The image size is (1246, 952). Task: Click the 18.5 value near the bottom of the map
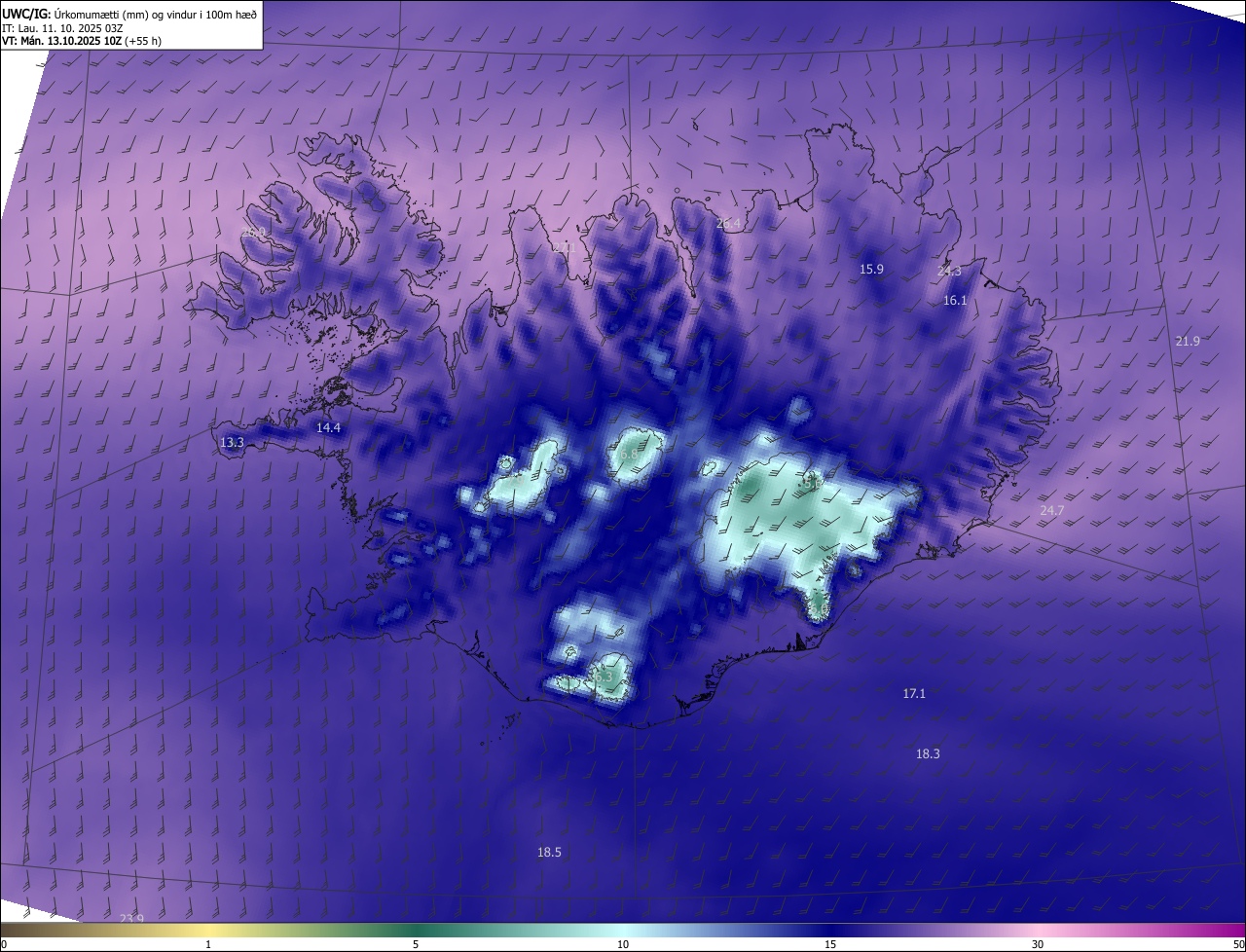[549, 853]
